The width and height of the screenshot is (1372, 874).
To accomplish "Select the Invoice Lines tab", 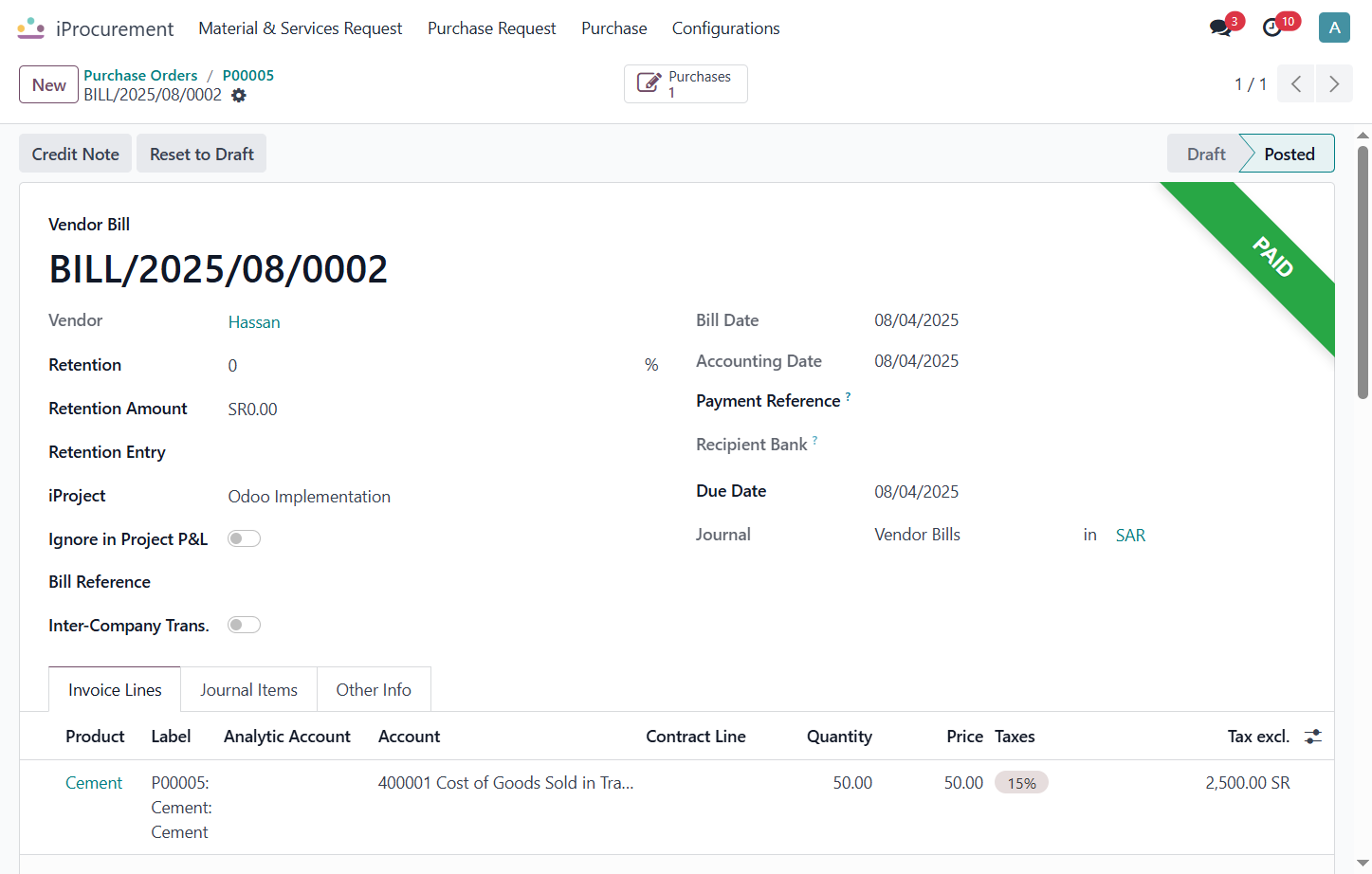I will click(x=115, y=689).
